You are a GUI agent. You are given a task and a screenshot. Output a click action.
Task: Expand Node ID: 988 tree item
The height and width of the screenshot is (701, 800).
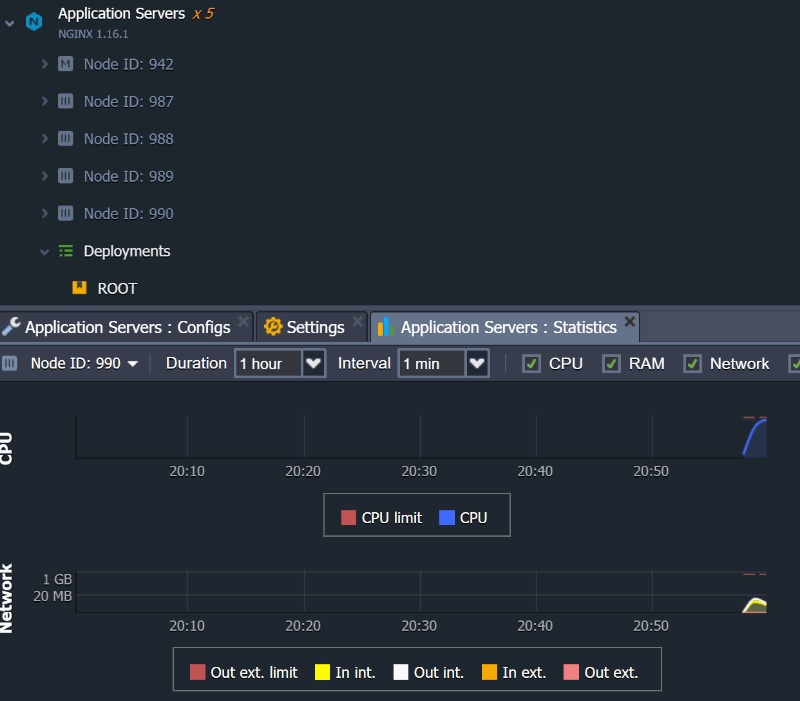(x=45, y=138)
